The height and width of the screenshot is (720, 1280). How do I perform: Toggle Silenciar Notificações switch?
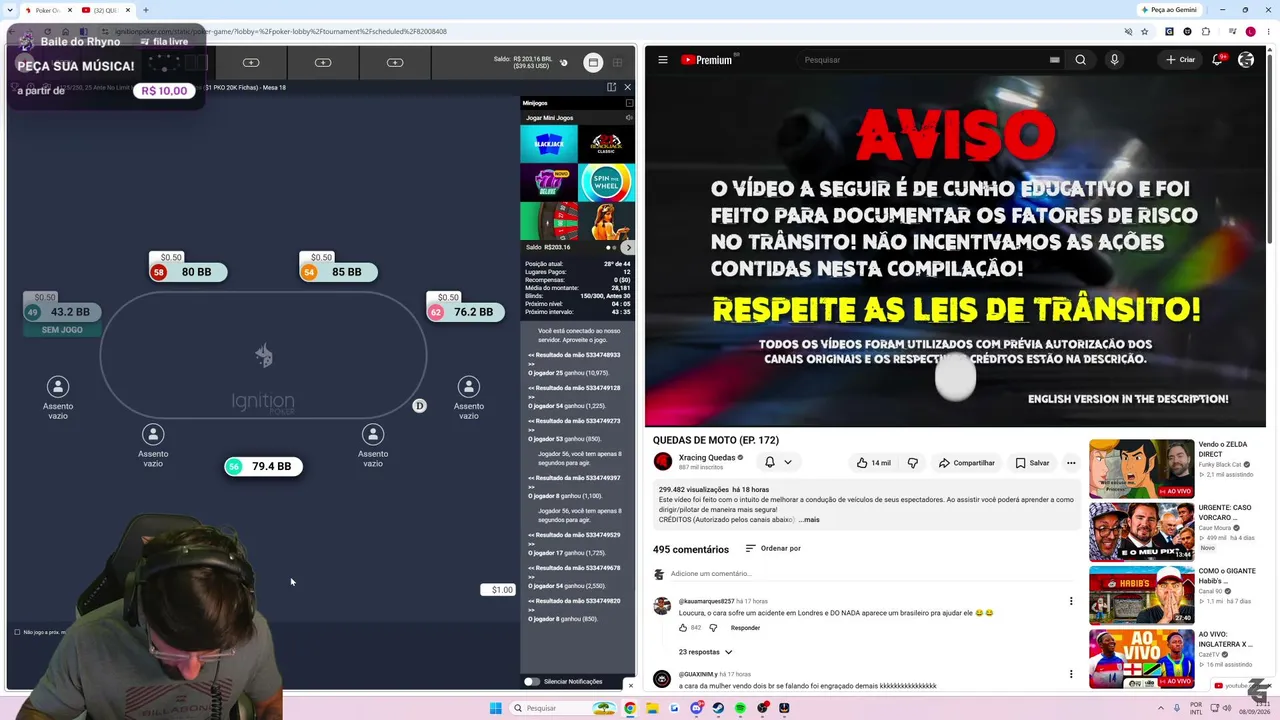tap(532, 682)
